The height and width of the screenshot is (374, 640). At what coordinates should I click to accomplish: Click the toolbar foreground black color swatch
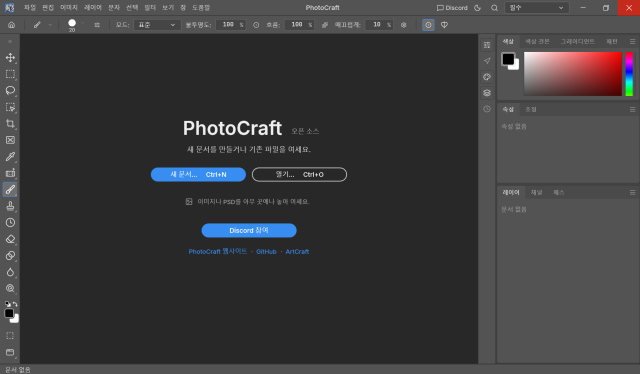coord(9,313)
